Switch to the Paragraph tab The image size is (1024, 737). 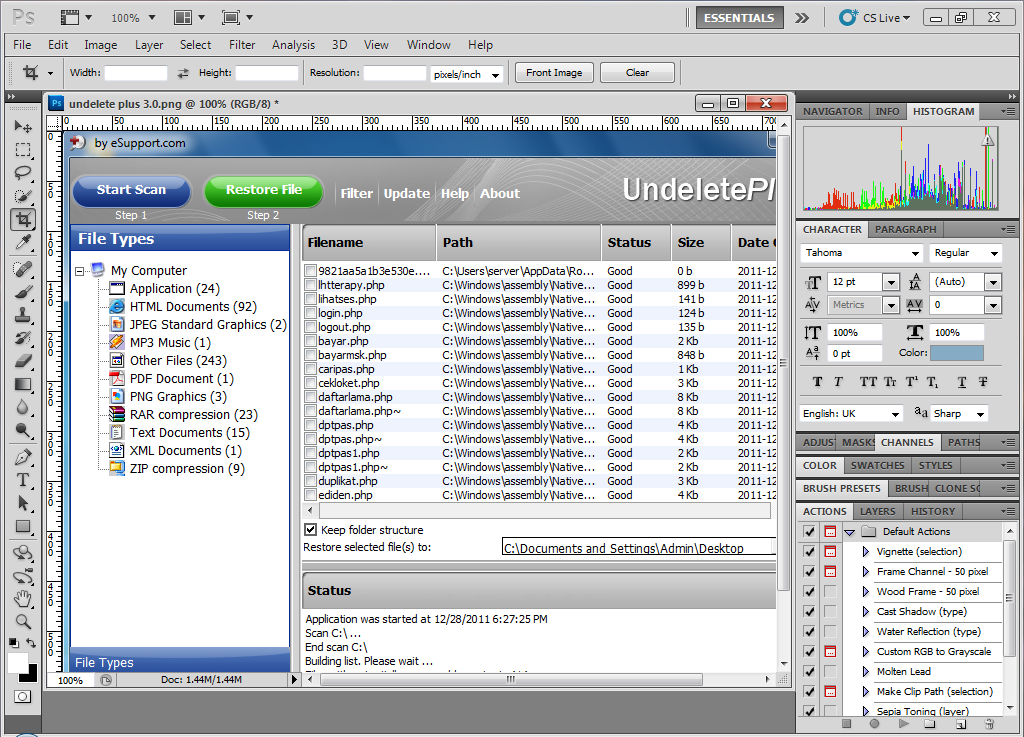[905, 230]
